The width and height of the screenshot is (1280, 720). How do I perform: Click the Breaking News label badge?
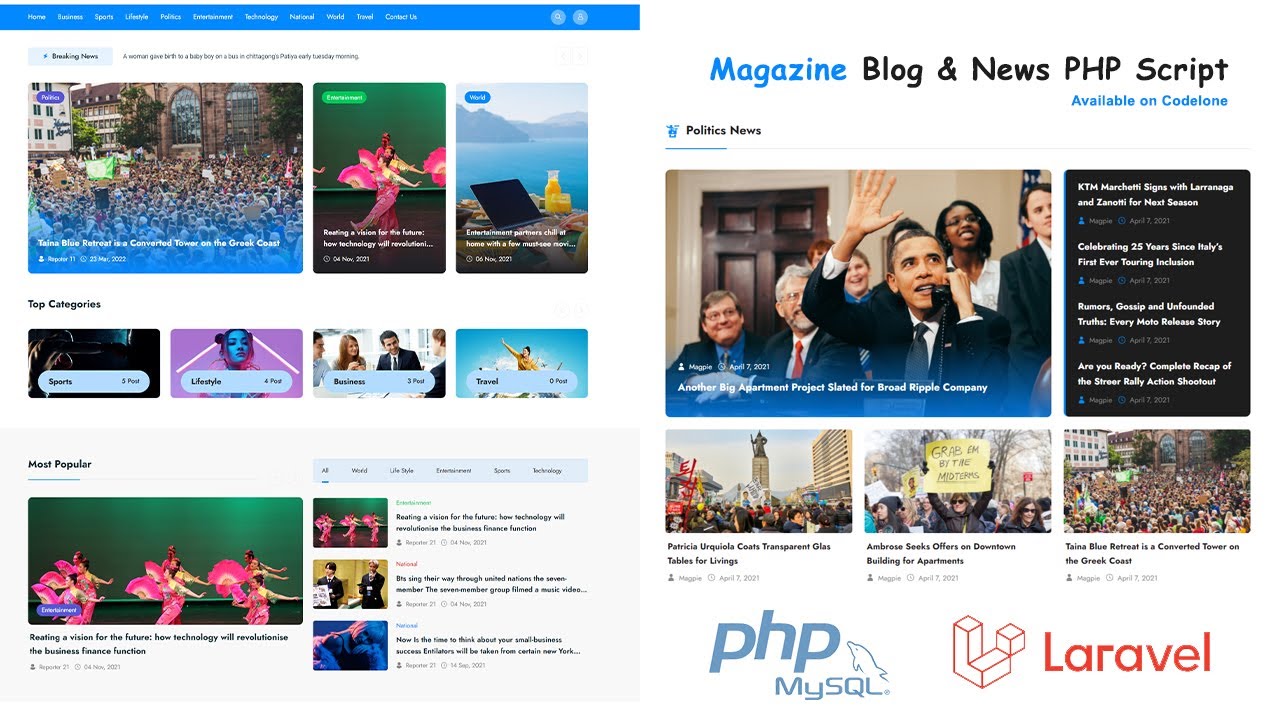click(x=70, y=57)
